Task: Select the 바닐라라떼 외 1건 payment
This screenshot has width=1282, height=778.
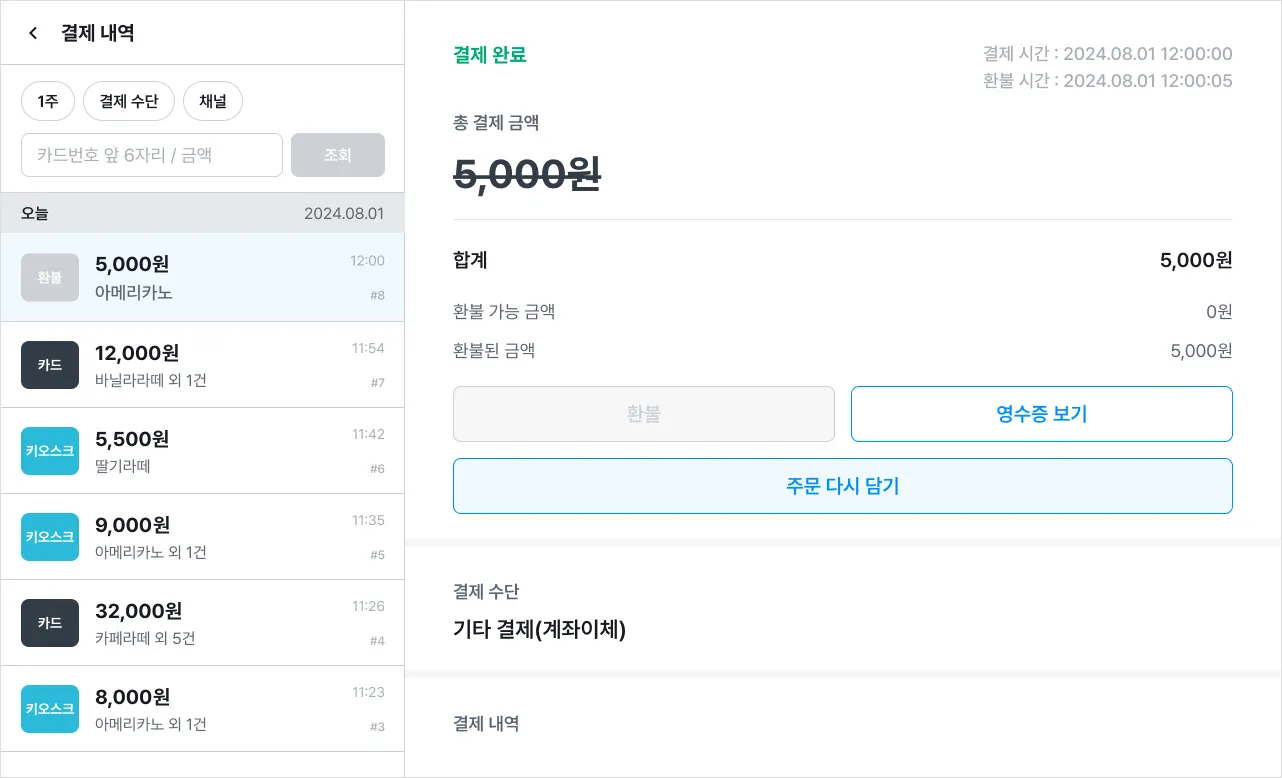Action: click(x=230, y=365)
